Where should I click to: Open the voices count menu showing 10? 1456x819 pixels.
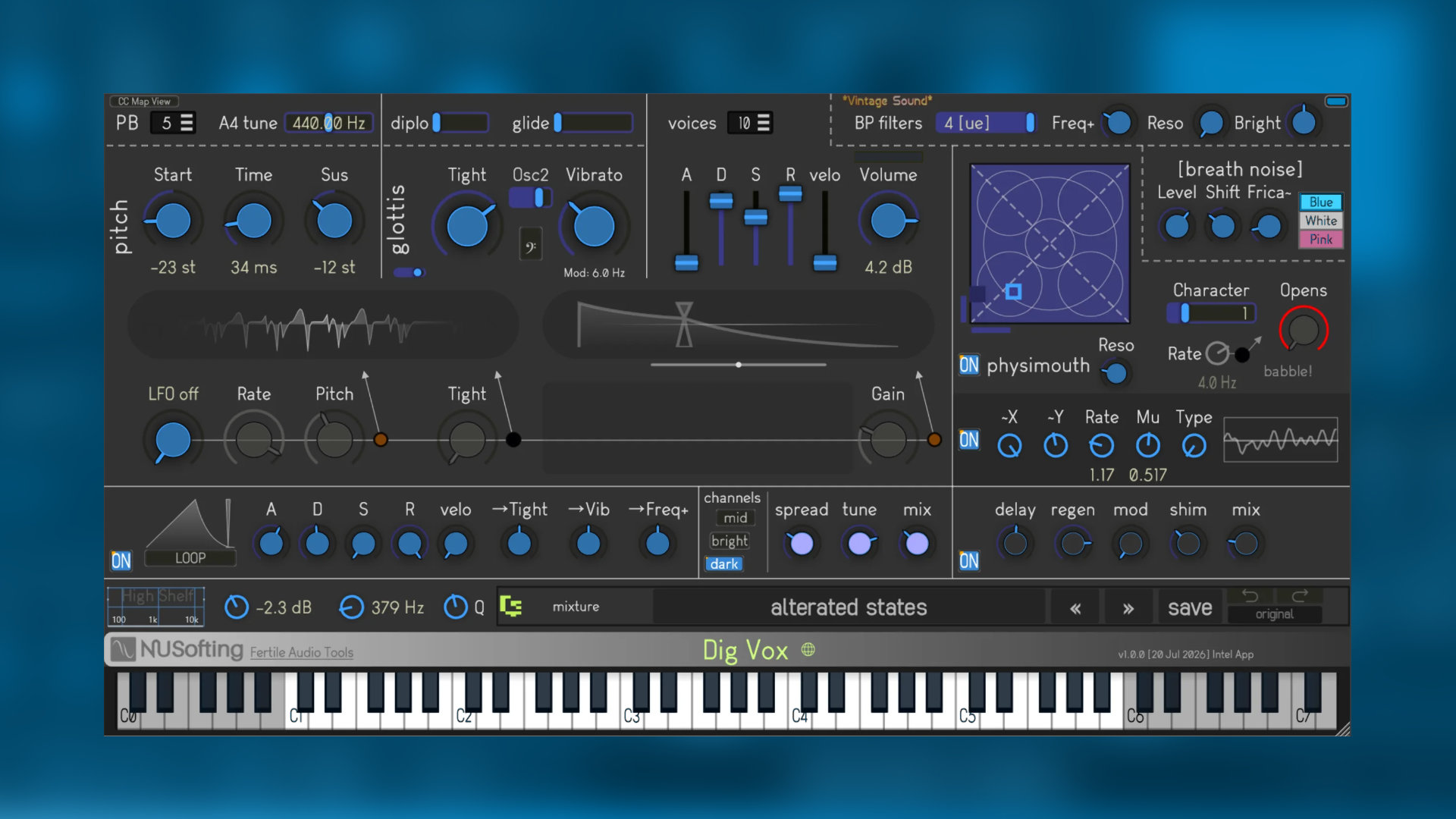(x=750, y=123)
